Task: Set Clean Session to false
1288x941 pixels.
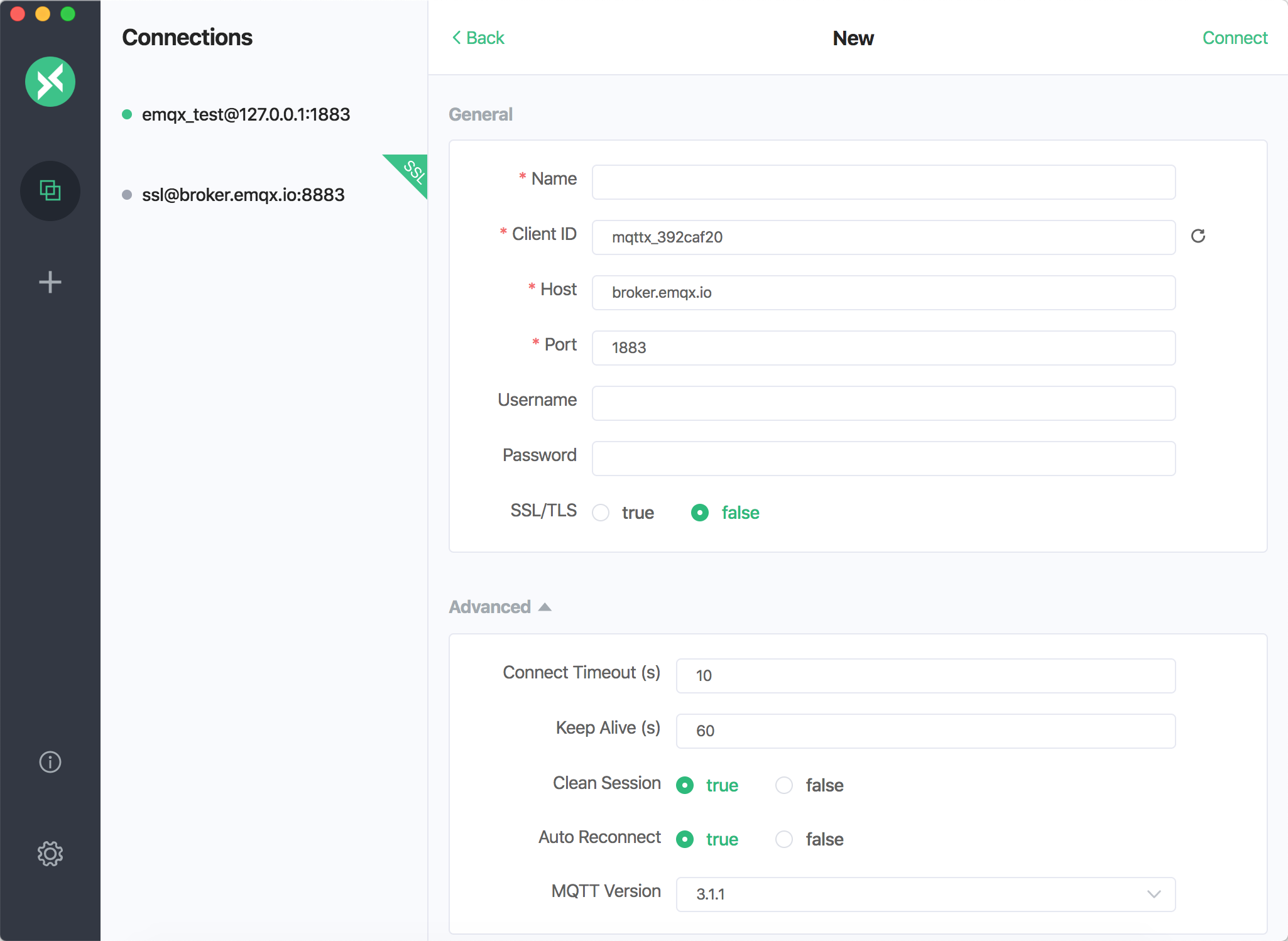Action: tap(783, 785)
